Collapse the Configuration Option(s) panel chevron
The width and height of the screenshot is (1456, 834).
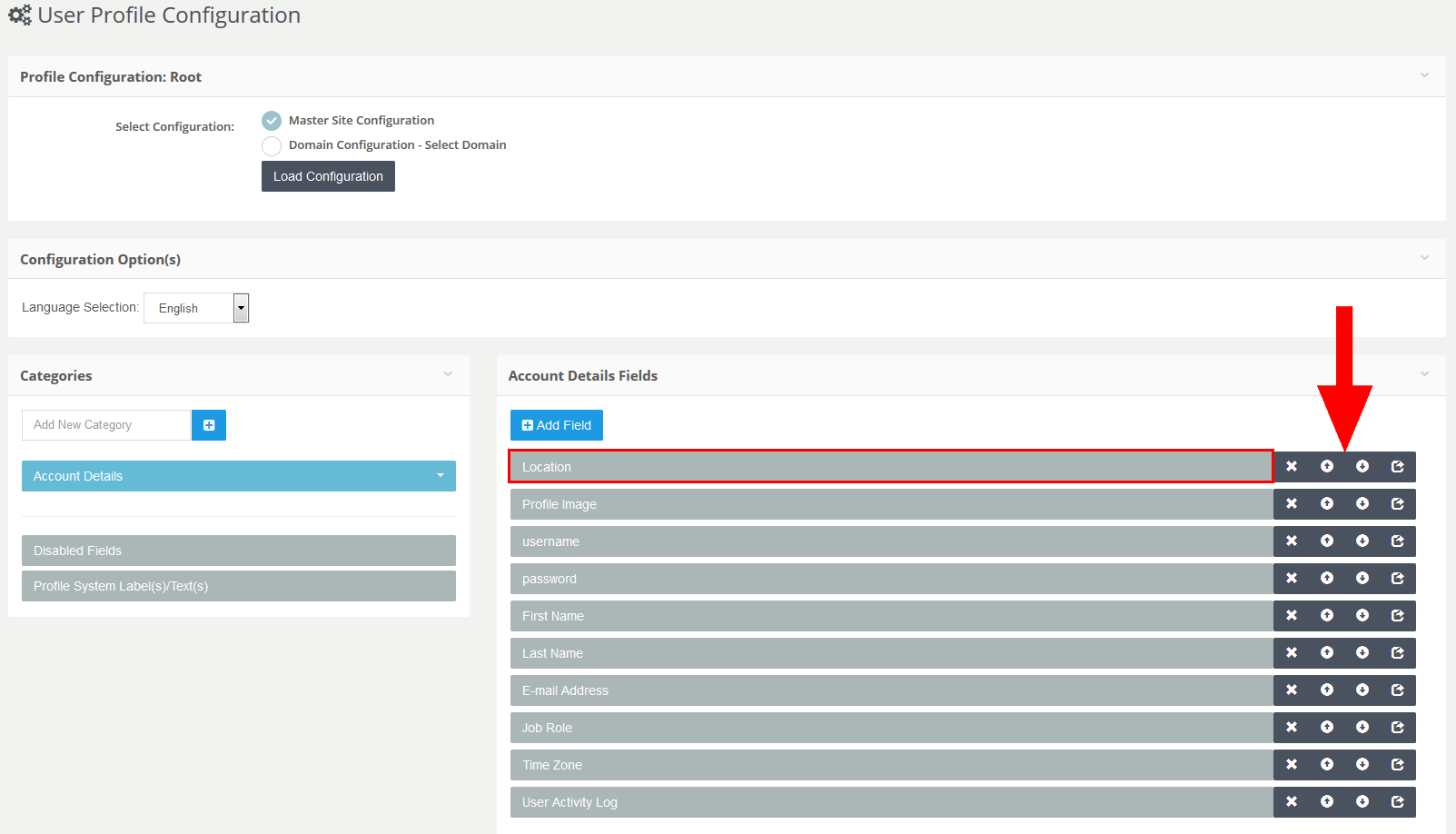[x=1424, y=257]
